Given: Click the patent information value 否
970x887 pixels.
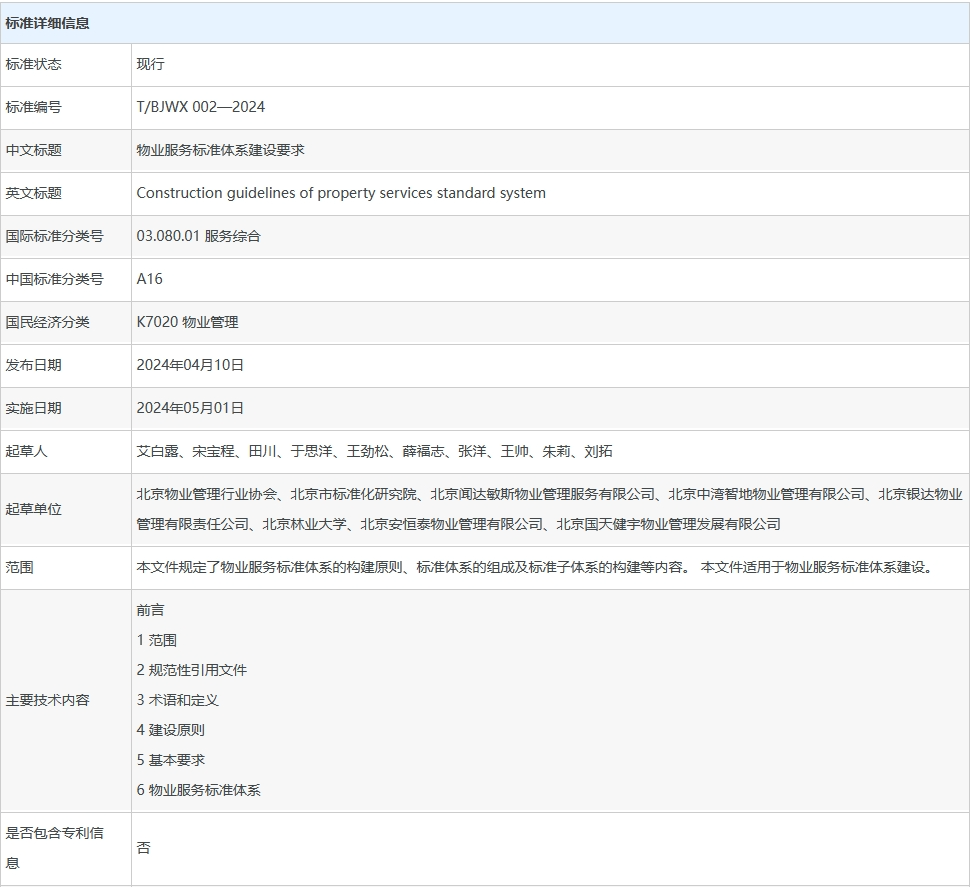Looking at the screenshot, I should (x=143, y=848).
